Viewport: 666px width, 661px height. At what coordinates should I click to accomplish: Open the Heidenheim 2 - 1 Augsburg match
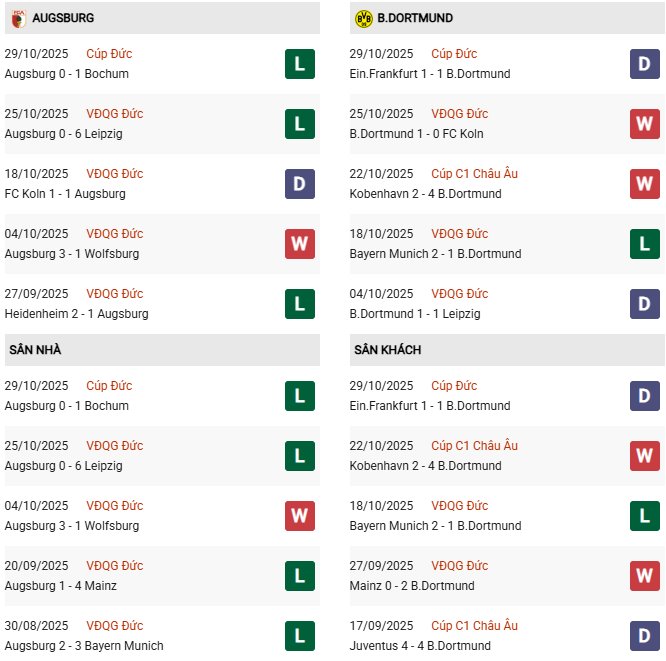point(76,314)
